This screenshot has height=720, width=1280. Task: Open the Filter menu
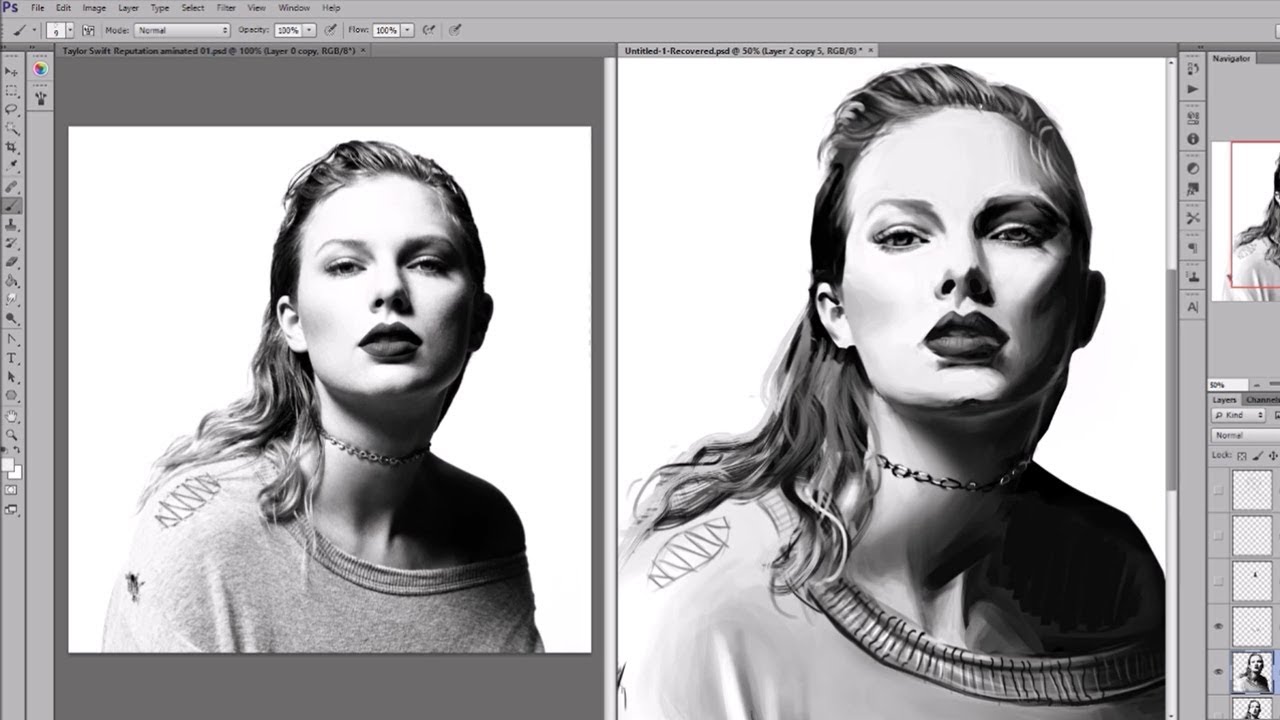point(226,7)
